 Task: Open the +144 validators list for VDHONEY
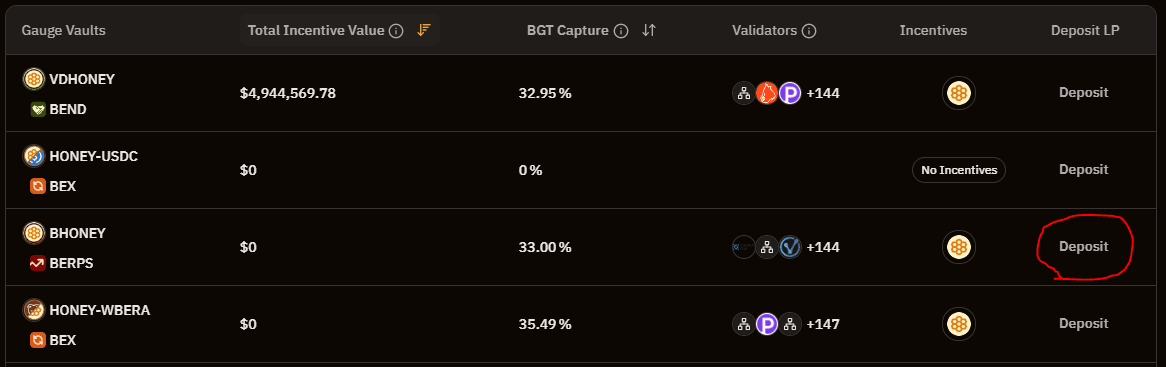click(x=822, y=93)
